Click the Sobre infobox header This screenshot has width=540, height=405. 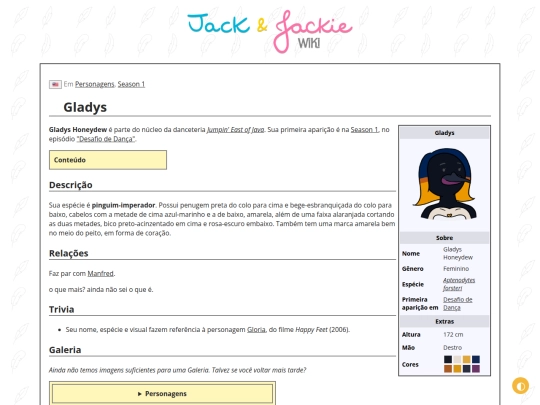[444, 238]
